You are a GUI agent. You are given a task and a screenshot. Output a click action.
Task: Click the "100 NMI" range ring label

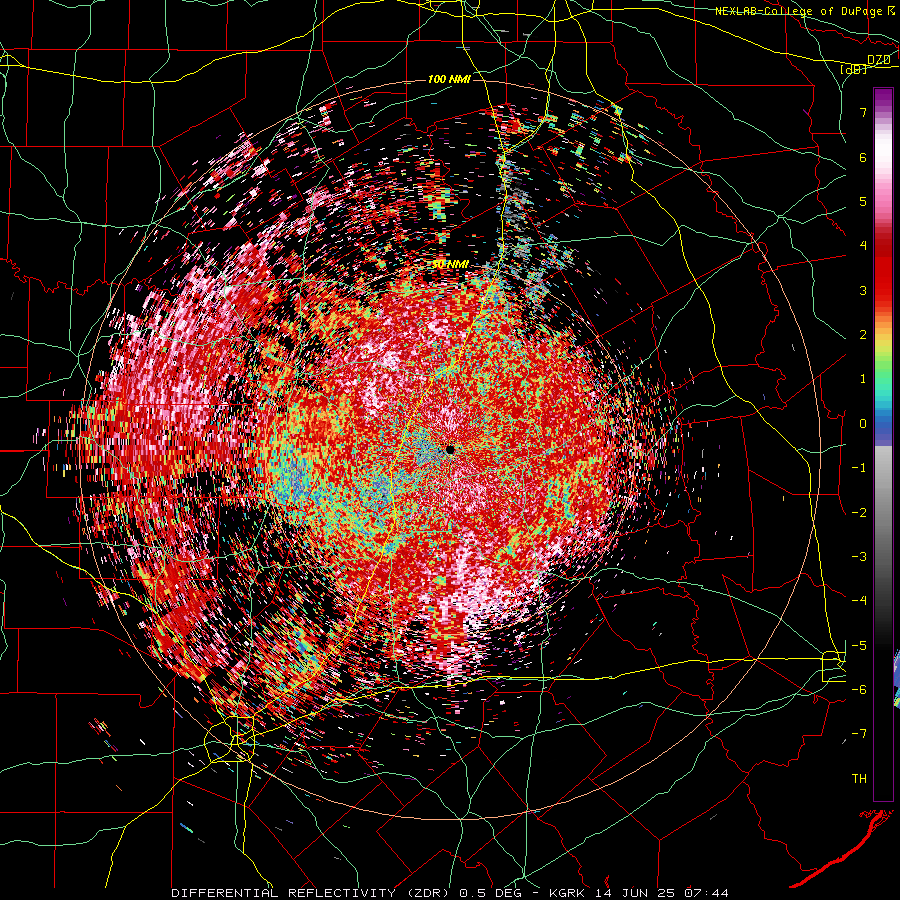point(449,79)
